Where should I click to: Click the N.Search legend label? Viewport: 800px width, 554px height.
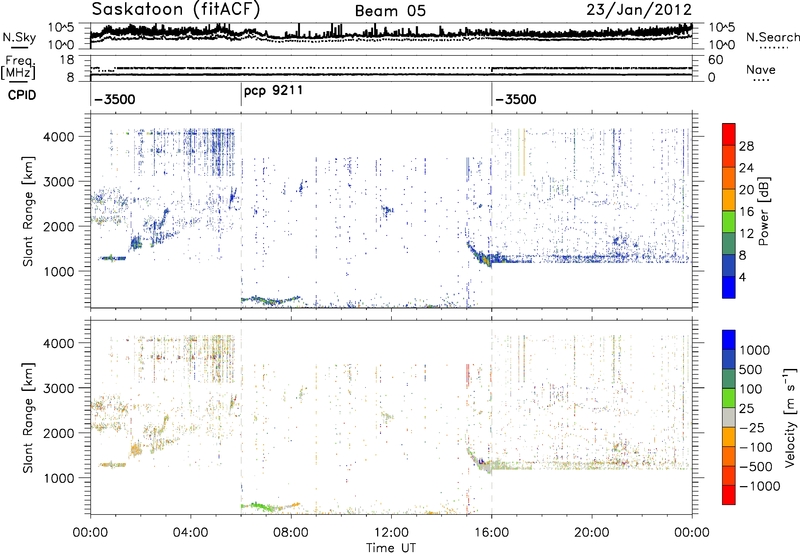point(772,37)
